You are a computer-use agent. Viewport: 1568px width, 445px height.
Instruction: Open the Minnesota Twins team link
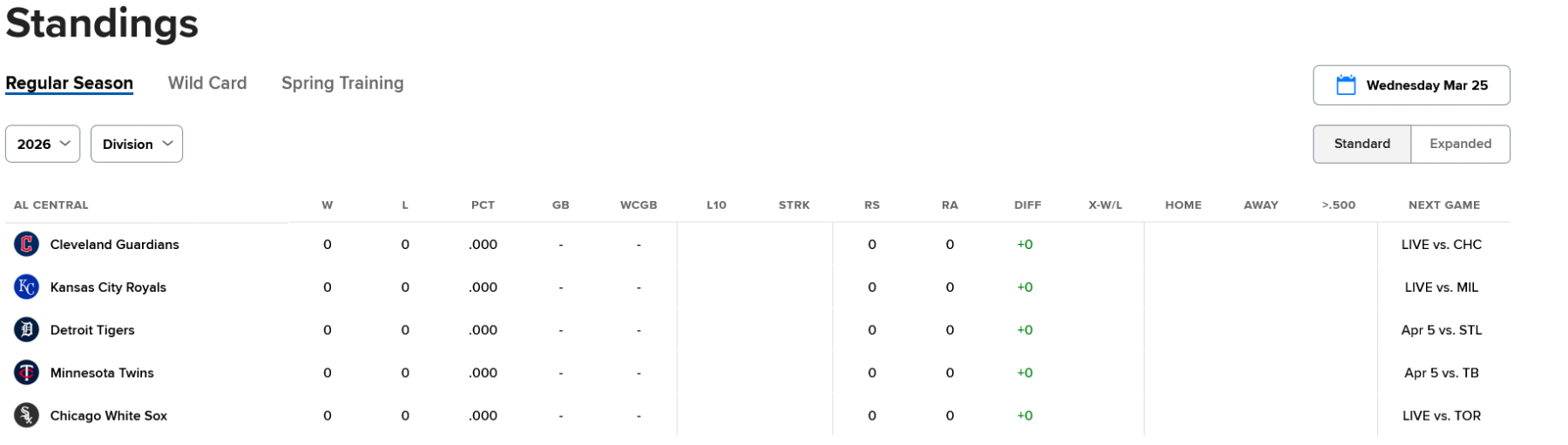pyautogui.click(x=102, y=373)
